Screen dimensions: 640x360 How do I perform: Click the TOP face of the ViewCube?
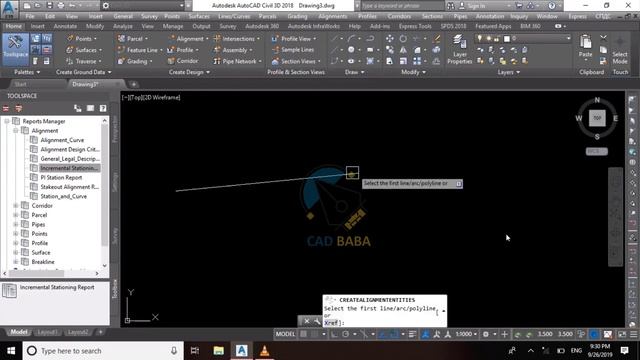(x=597, y=118)
